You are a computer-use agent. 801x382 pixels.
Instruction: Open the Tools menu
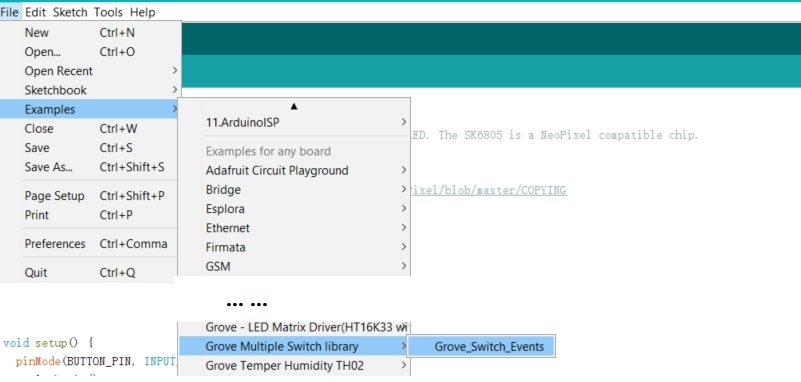[x=108, y=12]
